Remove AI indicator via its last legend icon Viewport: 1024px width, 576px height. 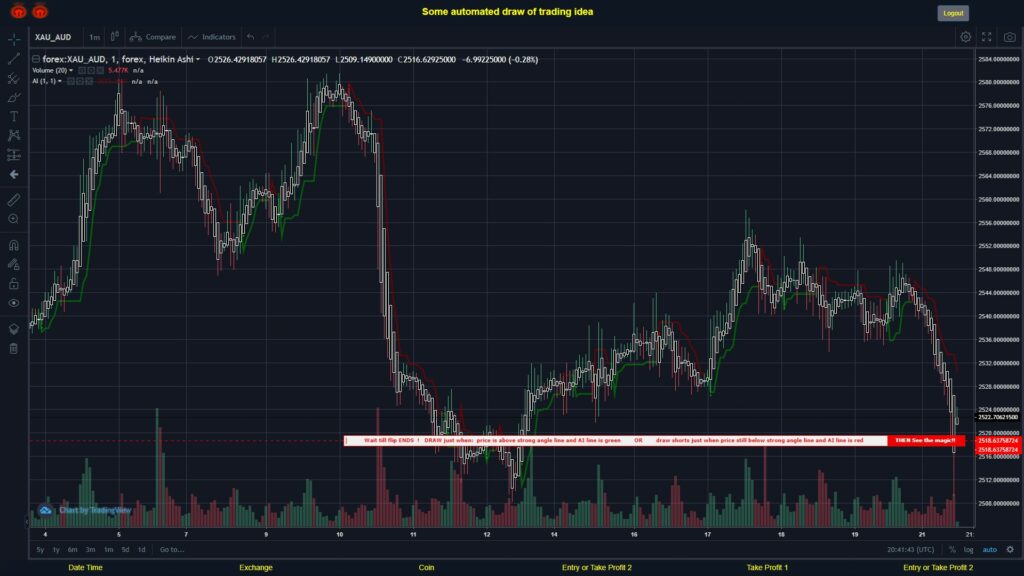point(89,82)
